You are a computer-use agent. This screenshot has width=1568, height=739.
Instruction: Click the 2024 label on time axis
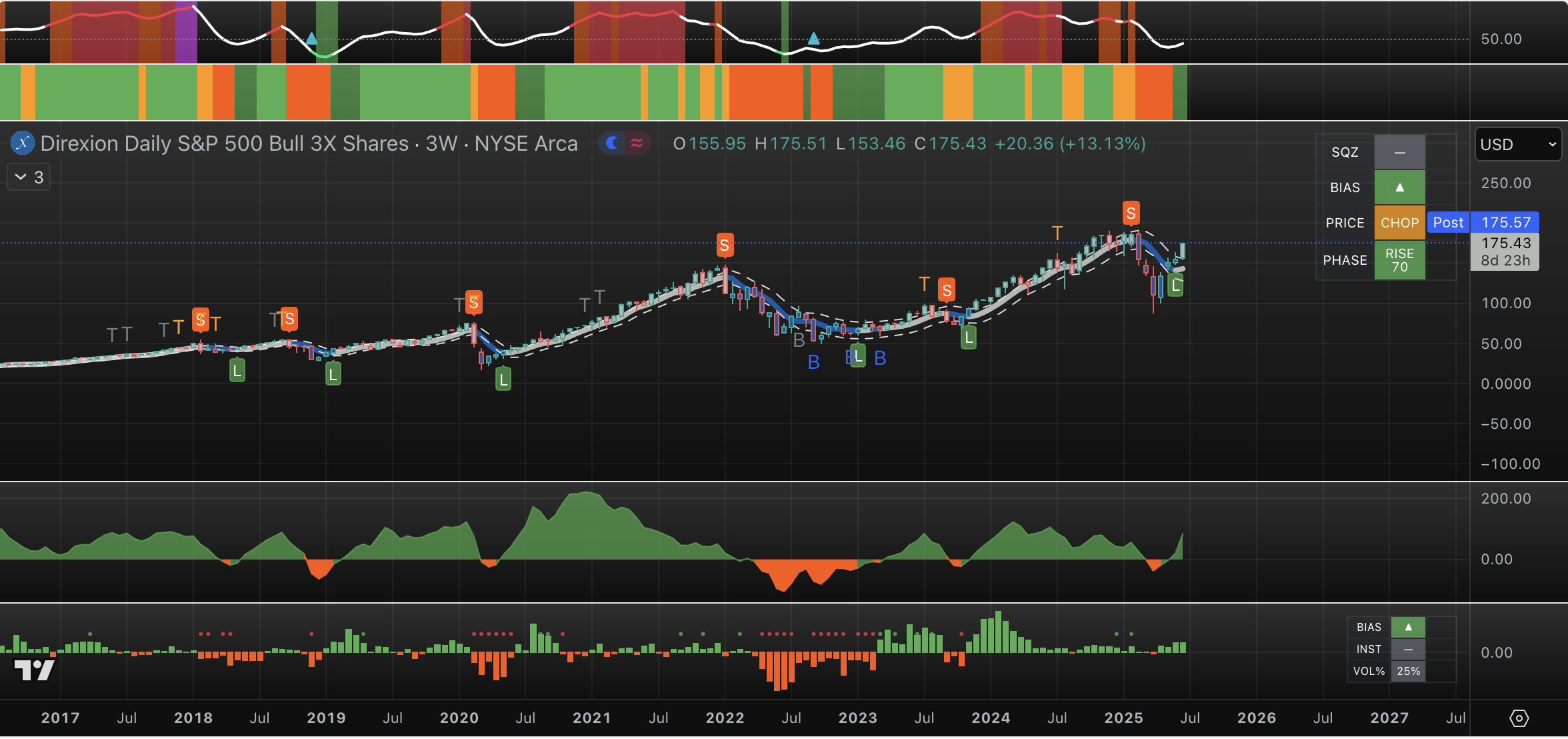point(991,718)
